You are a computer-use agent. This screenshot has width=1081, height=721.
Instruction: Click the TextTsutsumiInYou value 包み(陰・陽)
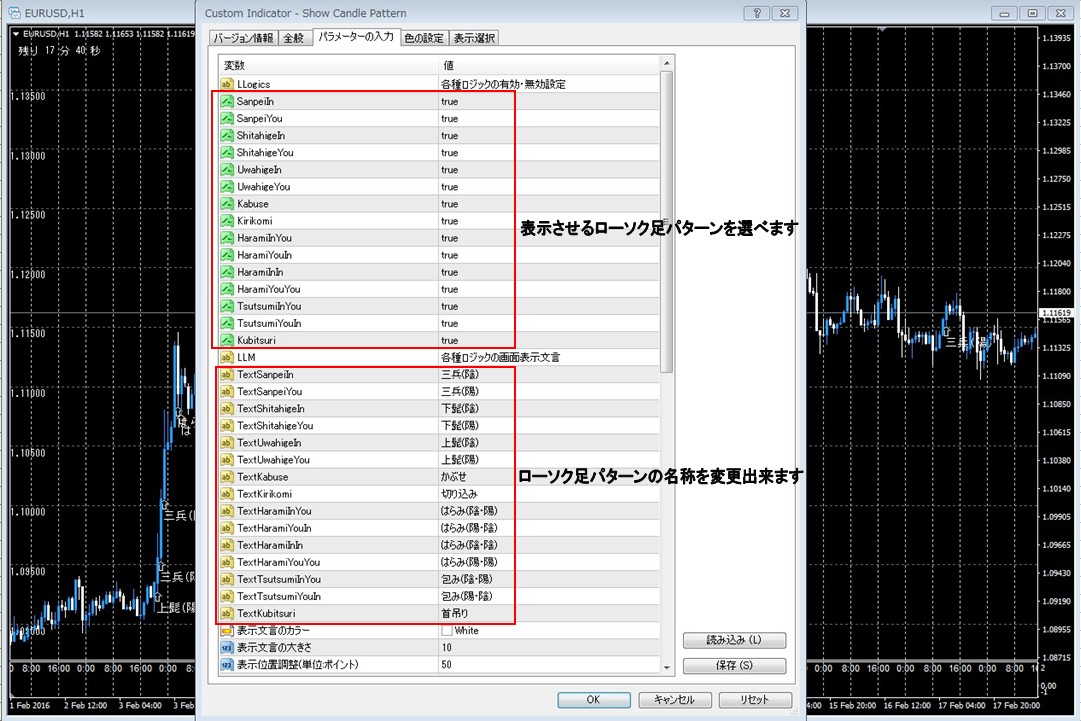pyautogui.click(x=467, y=580)
